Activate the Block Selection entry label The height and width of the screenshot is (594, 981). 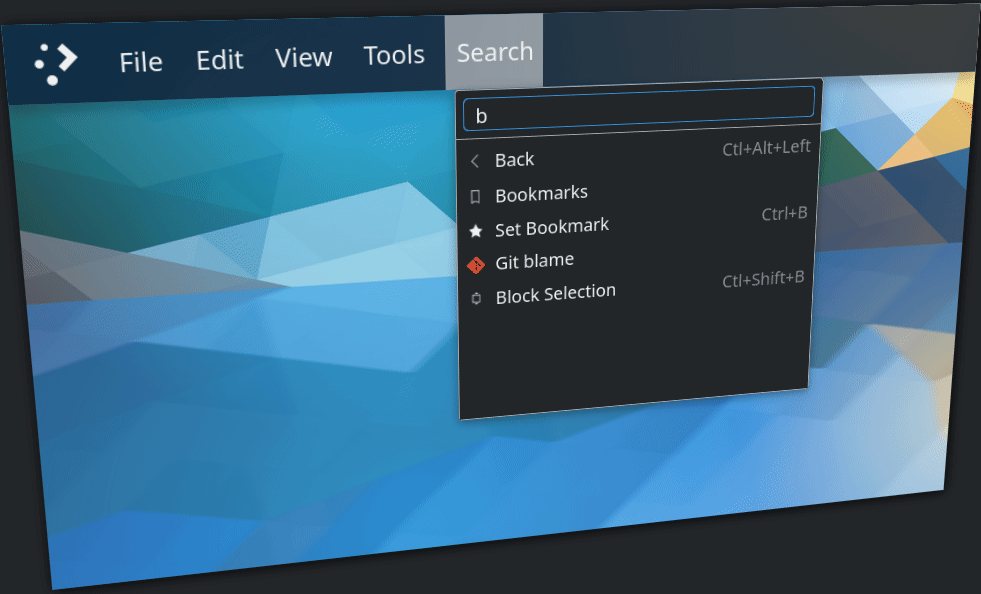(556, 294)
